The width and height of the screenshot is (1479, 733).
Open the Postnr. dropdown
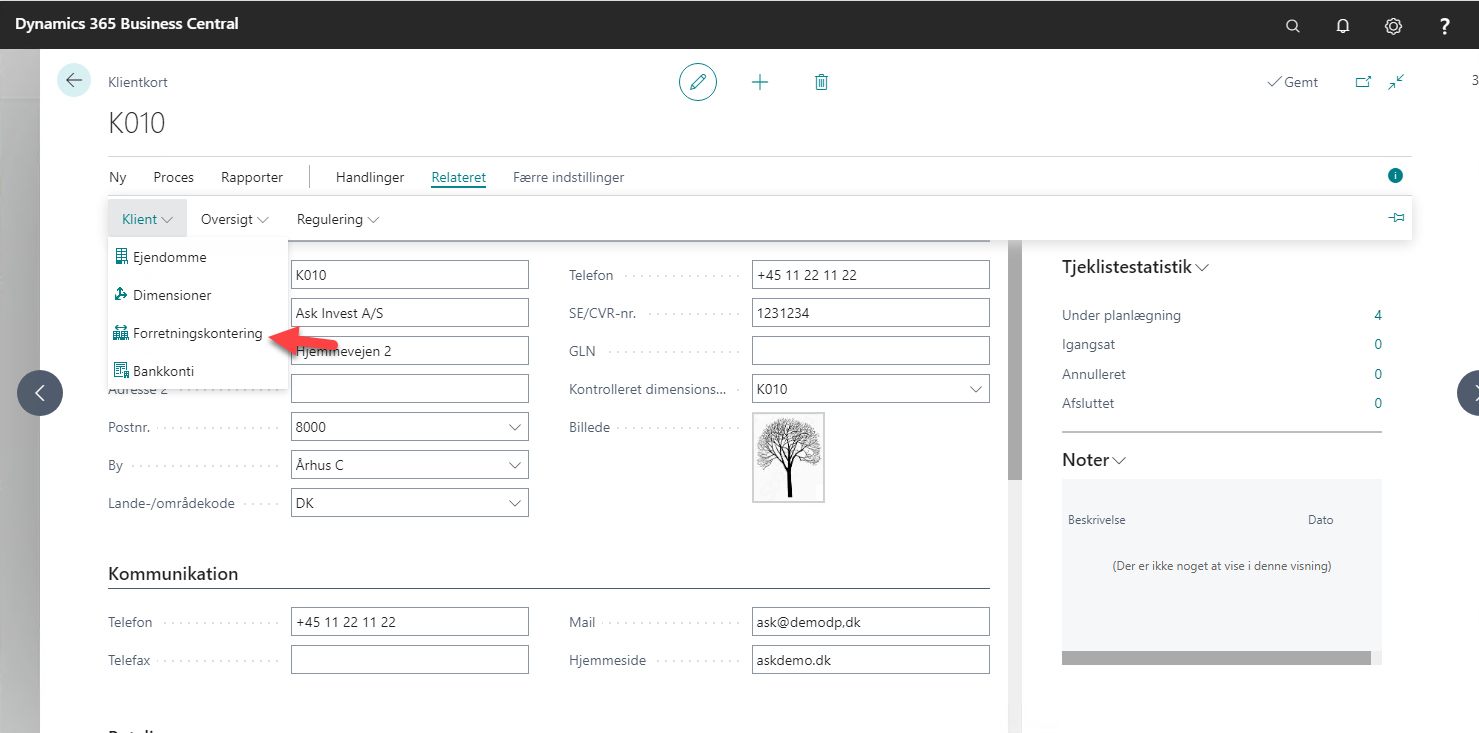click(x=516, y=427)
